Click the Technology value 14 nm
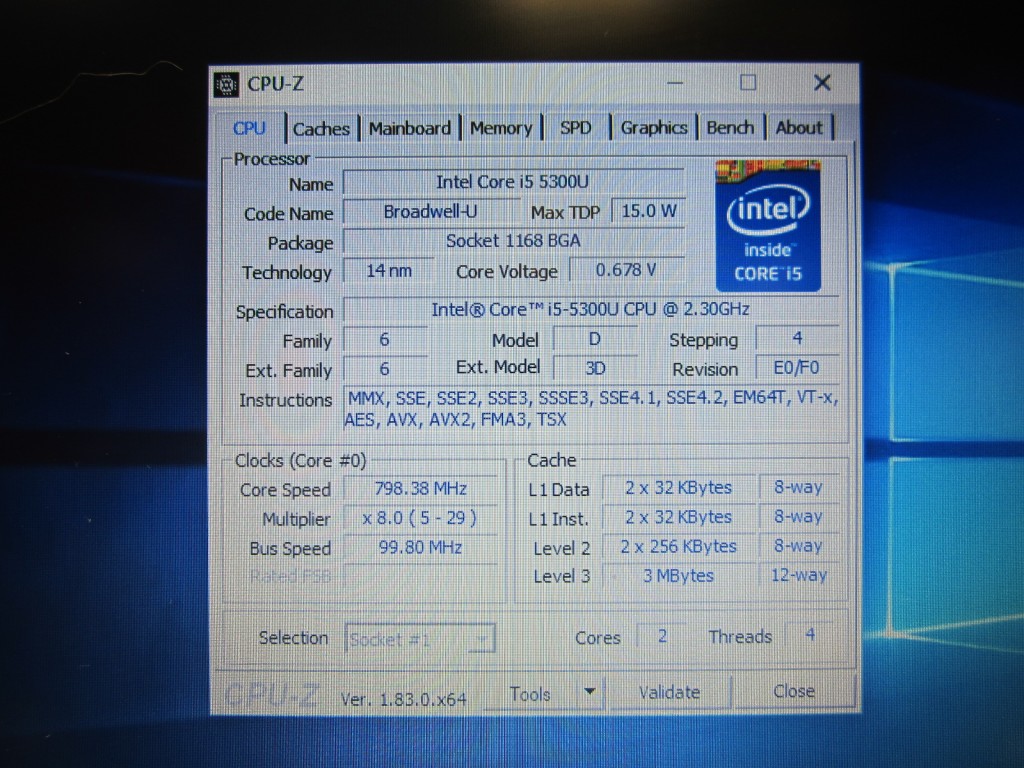Viewport: 1024px width, 768px height. coord(389,270)
